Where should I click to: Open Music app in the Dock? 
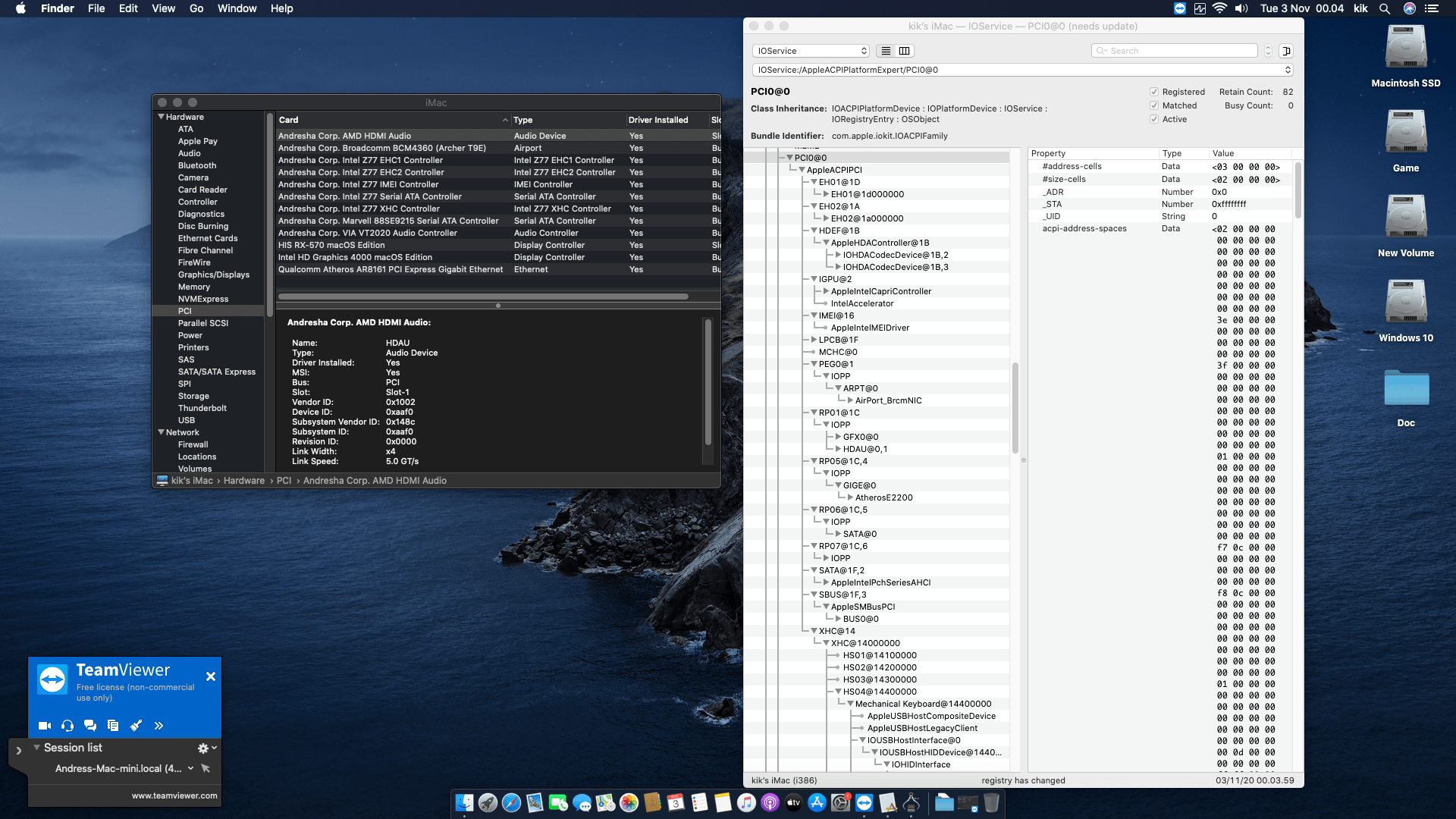(x=746, y=802)
